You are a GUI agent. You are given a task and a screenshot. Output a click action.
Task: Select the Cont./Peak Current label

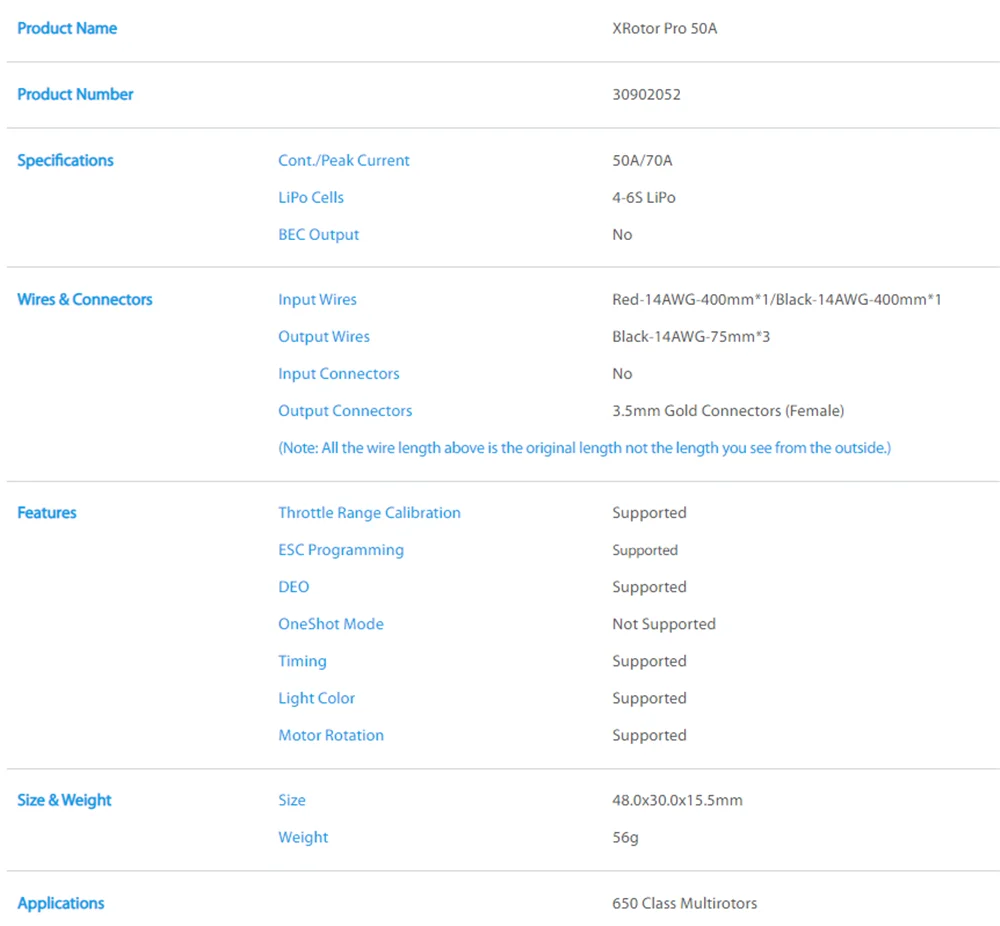(x=343, y=160)
